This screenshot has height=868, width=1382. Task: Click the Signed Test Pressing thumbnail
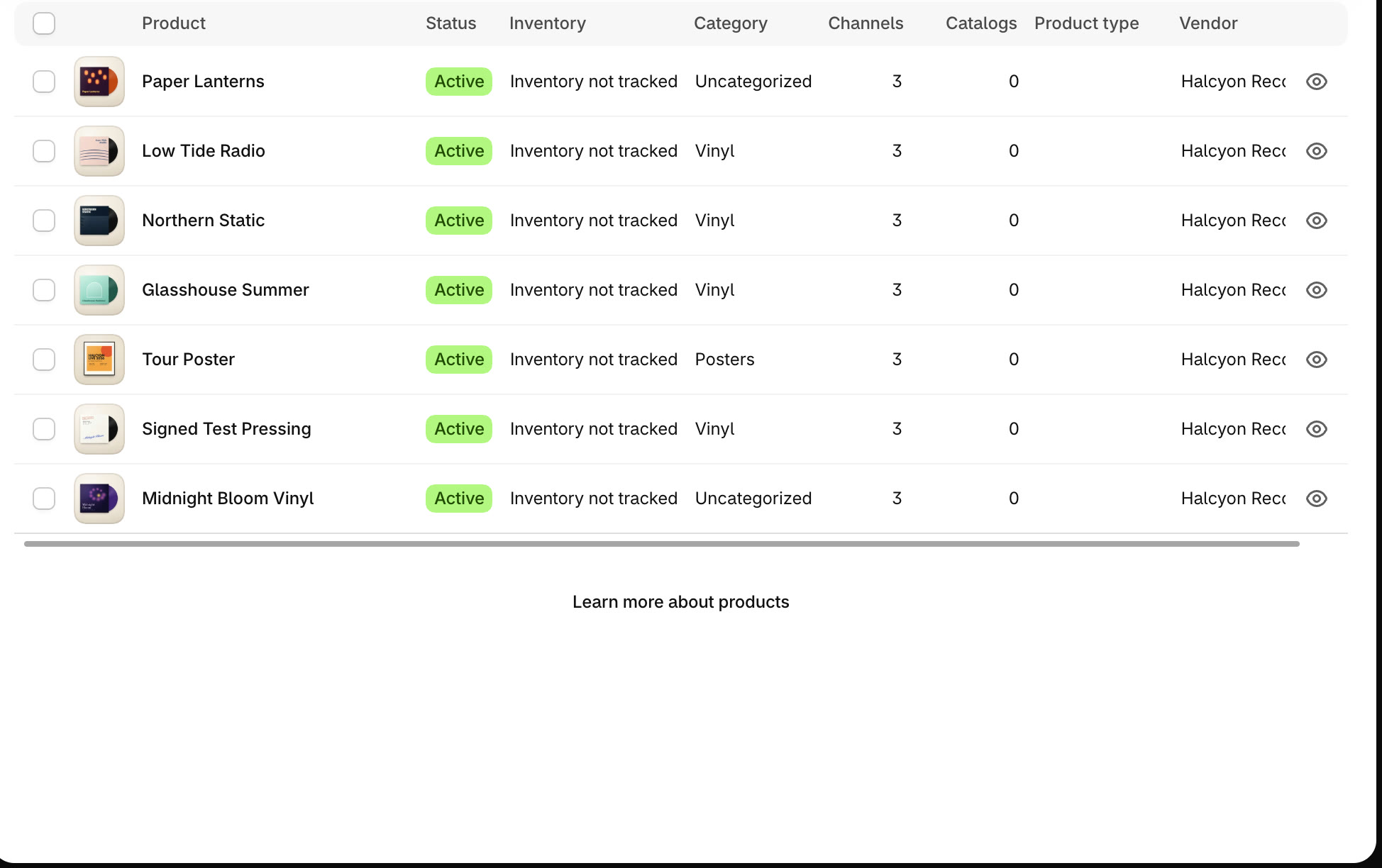tap(99, 429)
